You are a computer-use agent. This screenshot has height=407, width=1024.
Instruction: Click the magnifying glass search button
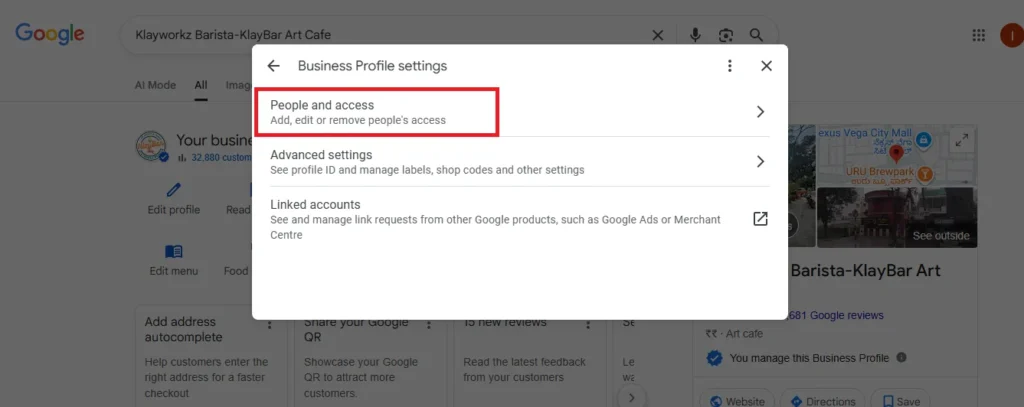(757, 35)
